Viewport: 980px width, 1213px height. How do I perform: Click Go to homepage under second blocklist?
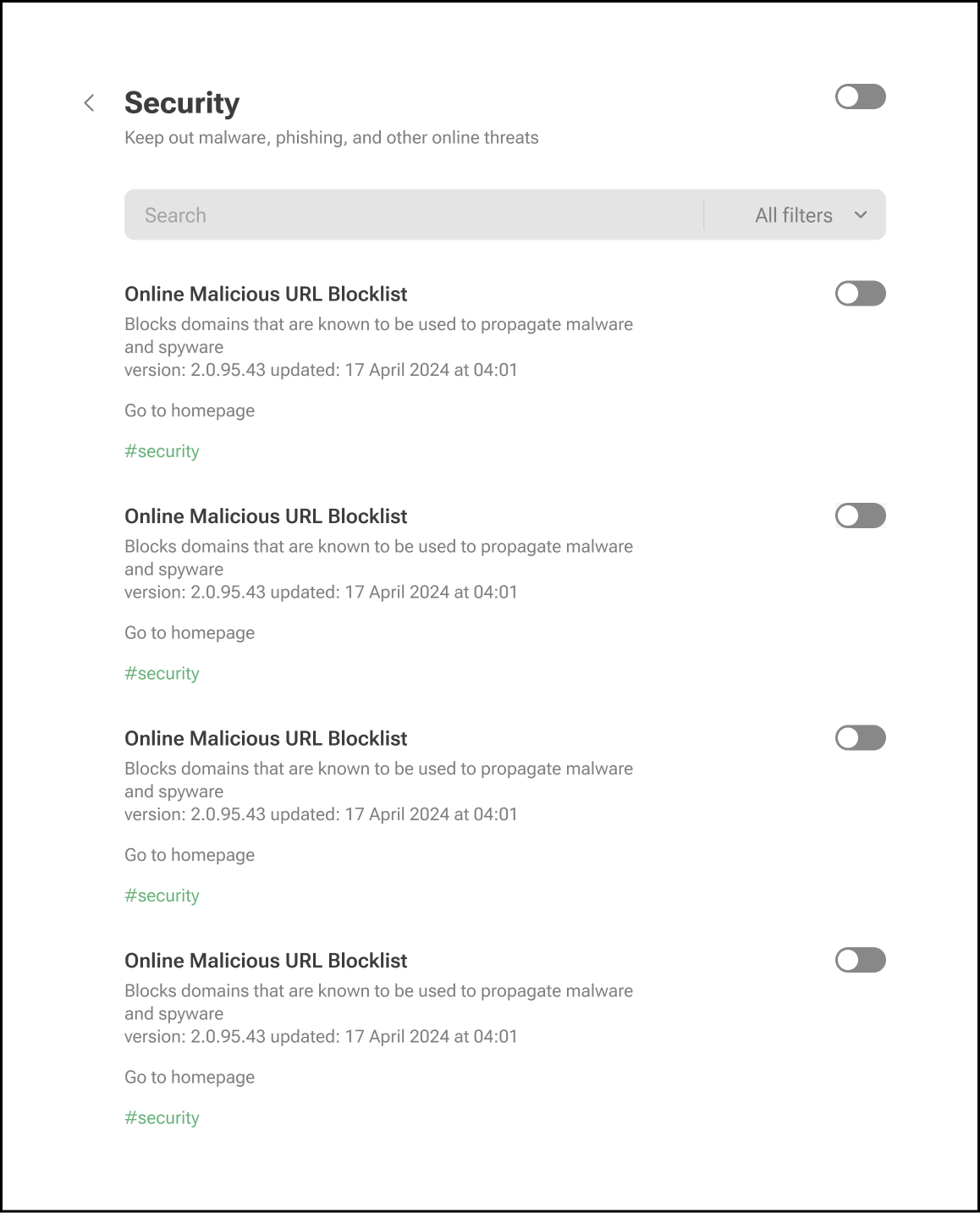tap(189, 632)
